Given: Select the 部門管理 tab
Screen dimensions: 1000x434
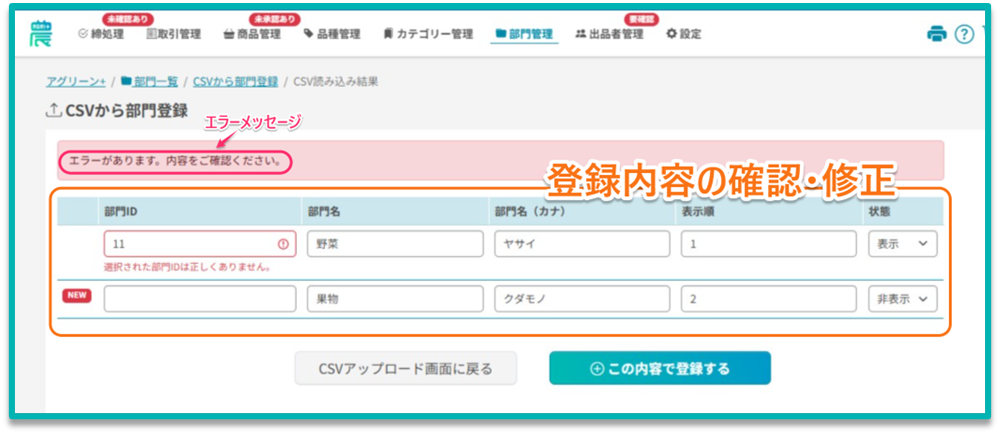Looking at the screenshot, I should pos(524,34).
